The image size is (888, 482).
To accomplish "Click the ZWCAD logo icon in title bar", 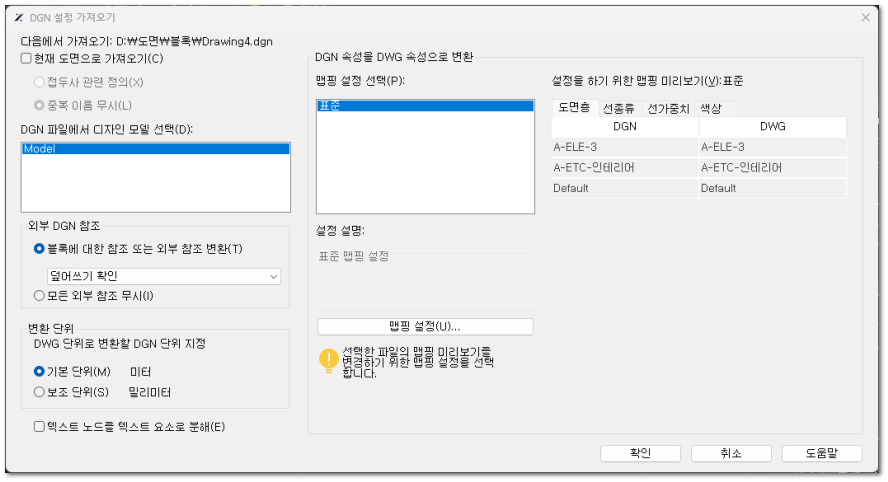I will (x=19, y=18).
